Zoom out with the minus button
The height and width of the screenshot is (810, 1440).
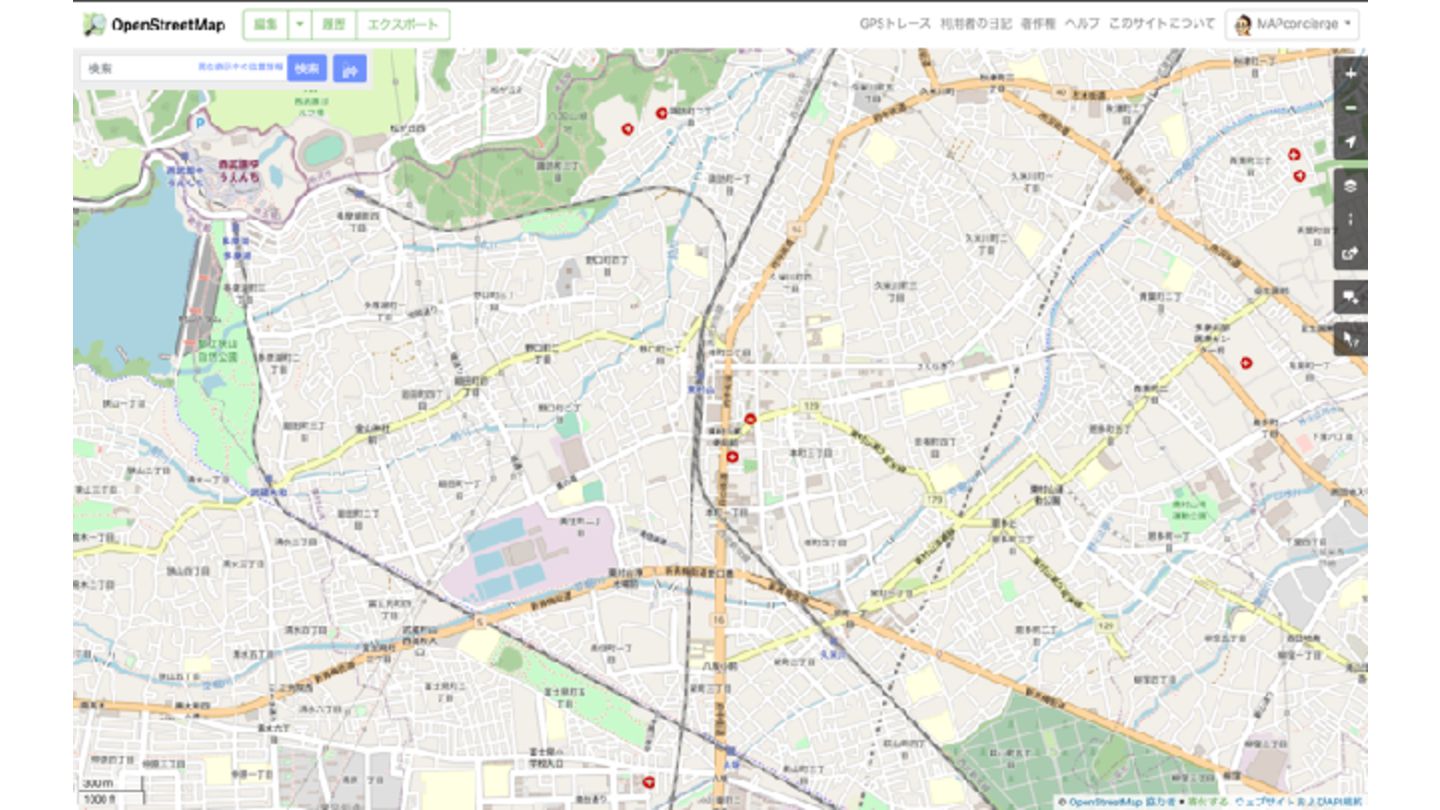click(1351, 108)
